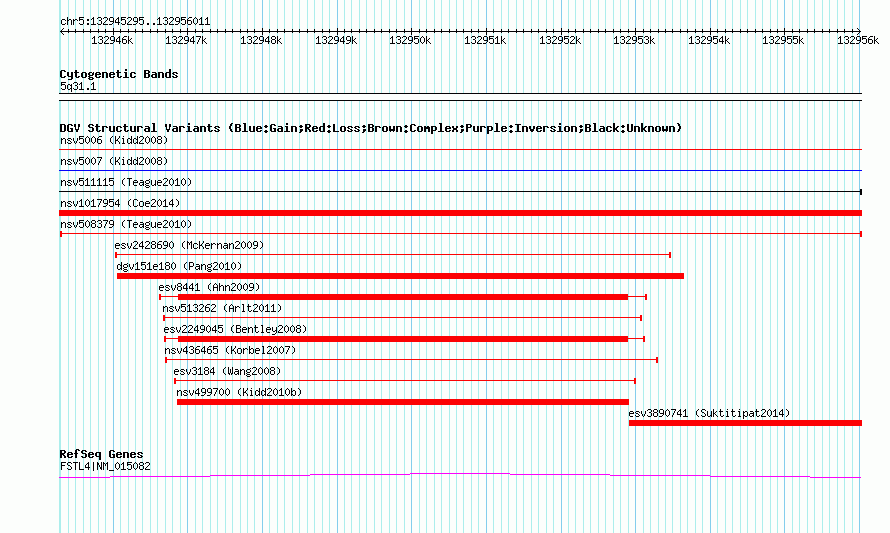Select the 132952k ruler label
890x533 pixels.
560,40
